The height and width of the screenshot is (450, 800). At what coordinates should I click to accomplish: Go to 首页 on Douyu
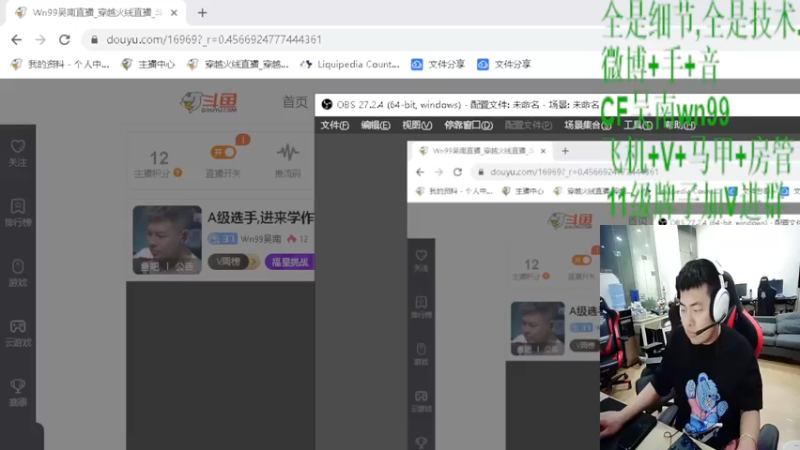coord(295,102)
